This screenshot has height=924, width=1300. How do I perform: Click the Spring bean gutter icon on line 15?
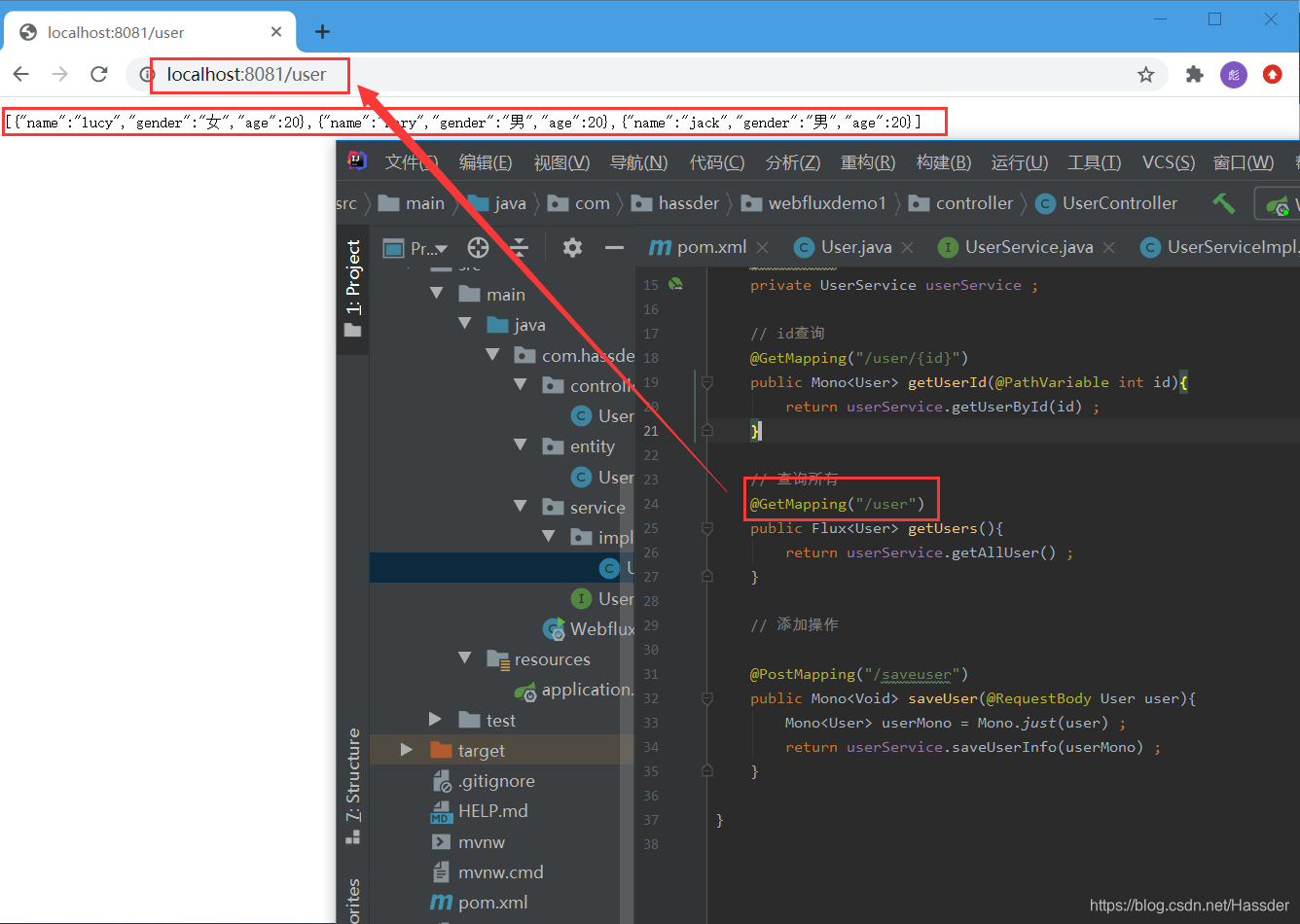pos(675,285)
